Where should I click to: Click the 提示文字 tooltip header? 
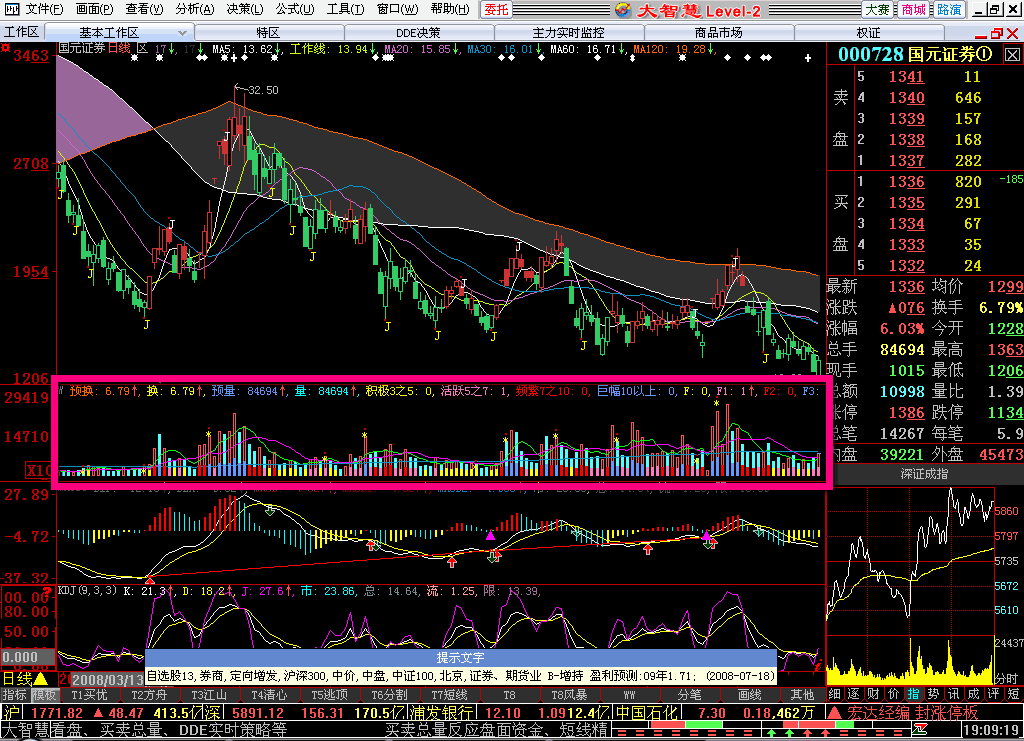460,657
